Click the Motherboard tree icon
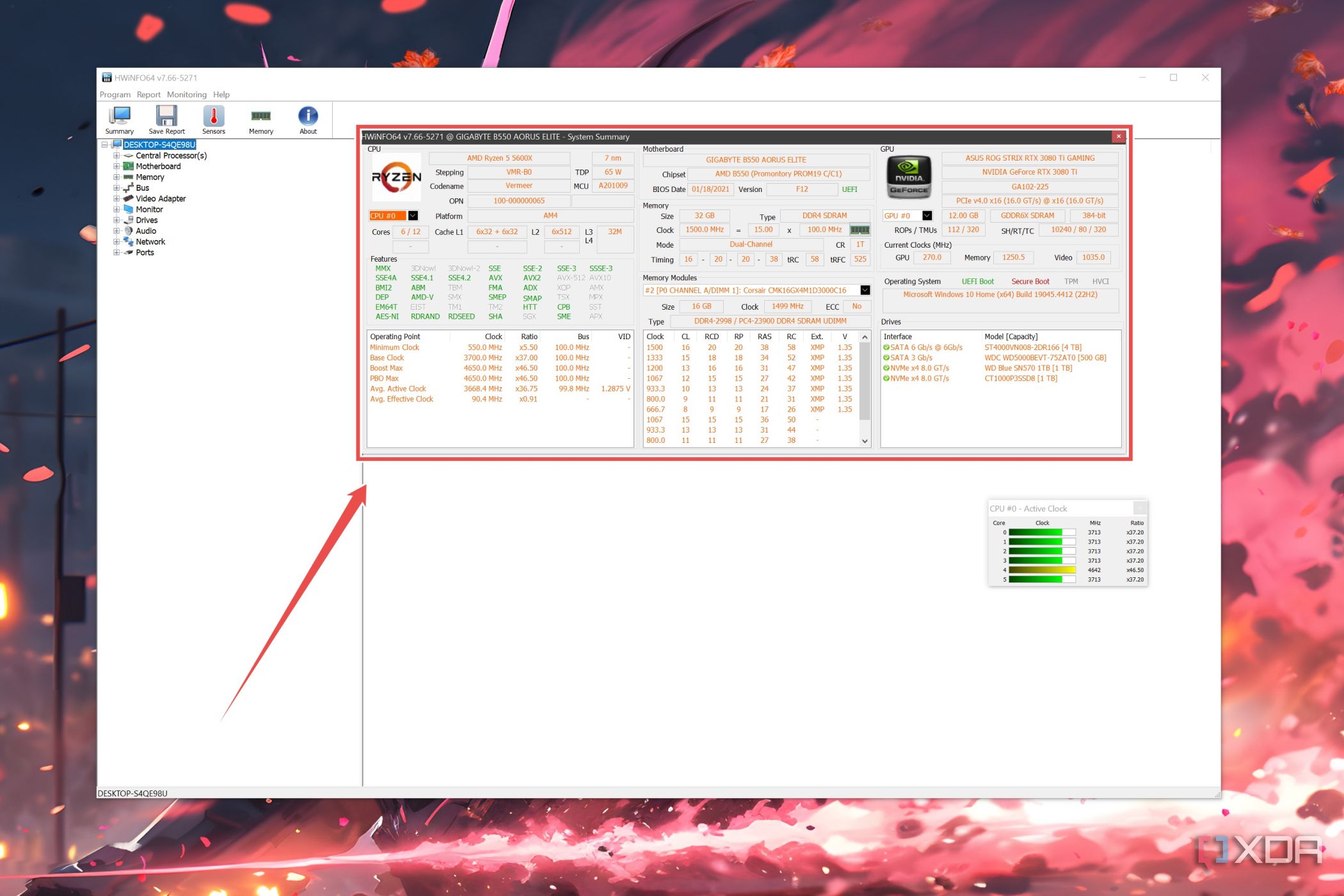Viewport: 1344px width, 896px height. pos(128,166)
